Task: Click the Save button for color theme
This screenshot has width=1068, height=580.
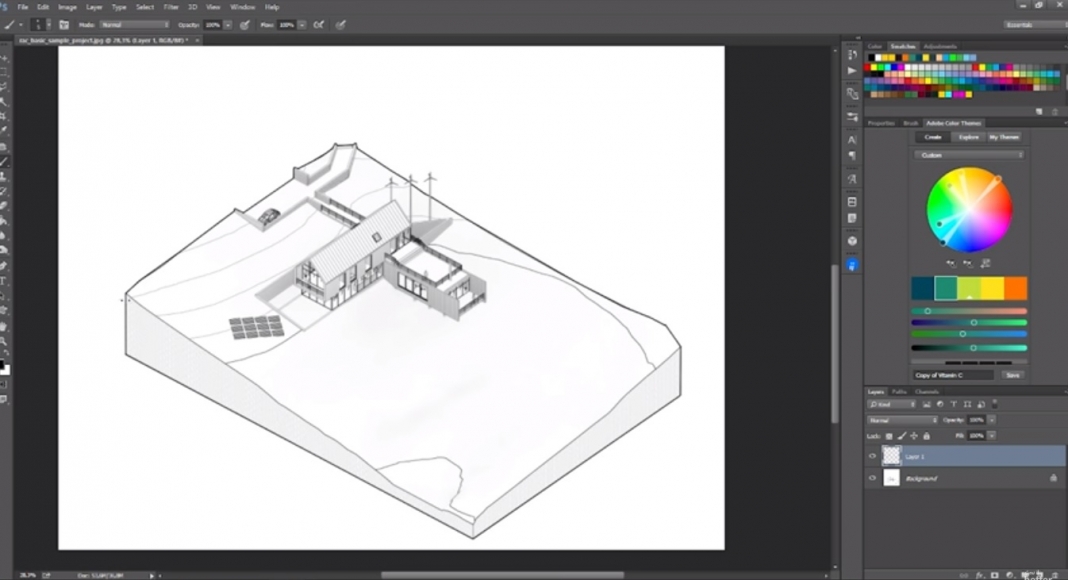Action: (x=1012, y=375)
